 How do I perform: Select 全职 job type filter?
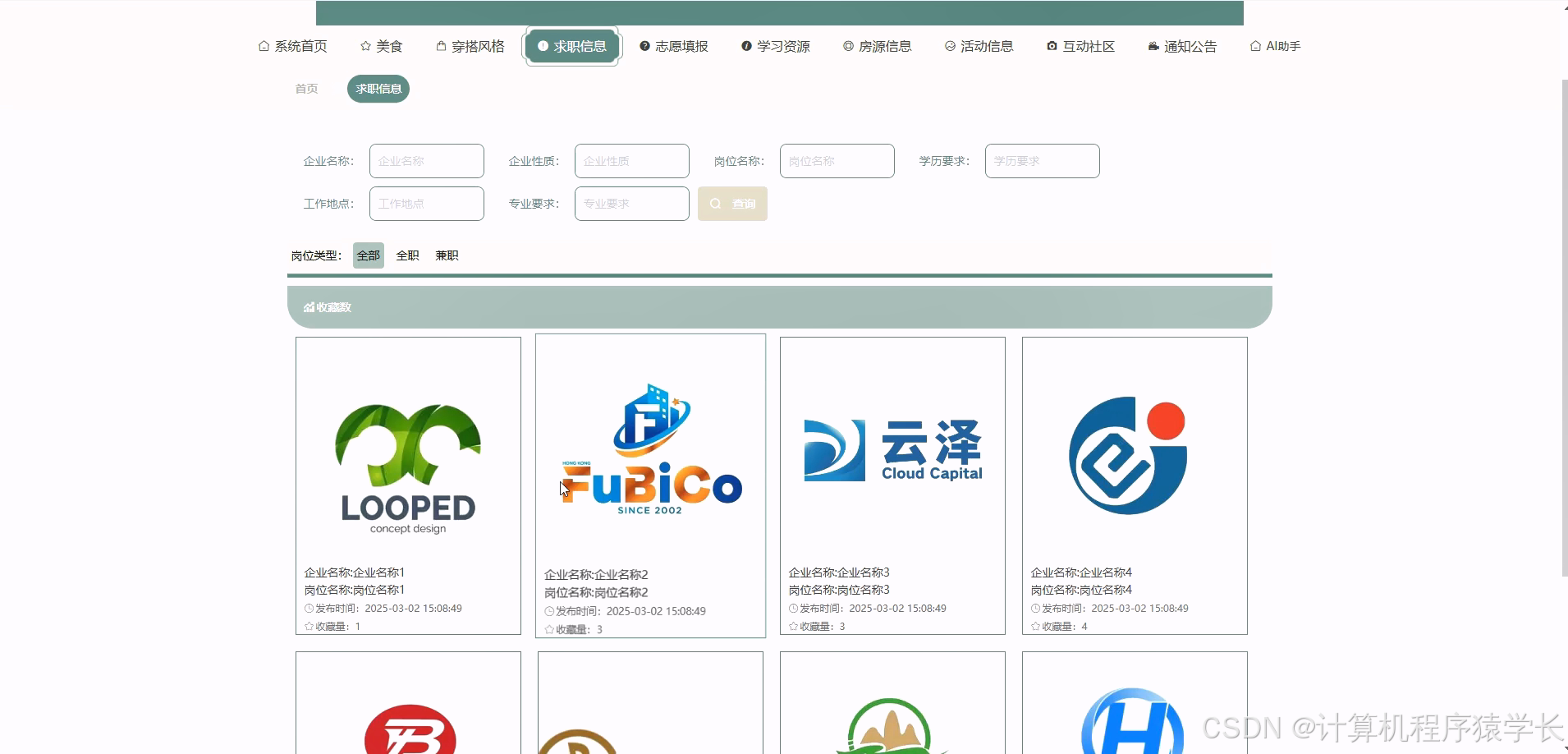click(408, 255)
